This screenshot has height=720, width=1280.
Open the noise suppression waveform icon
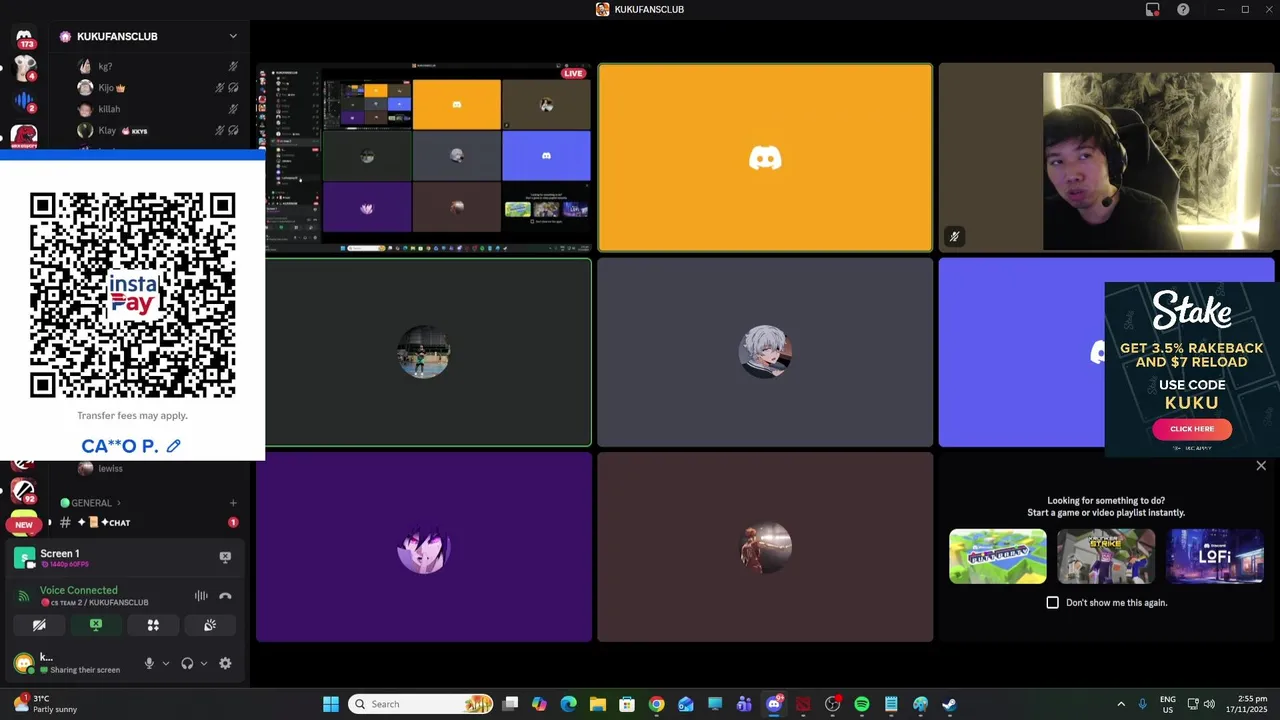[x=201, y=596]
